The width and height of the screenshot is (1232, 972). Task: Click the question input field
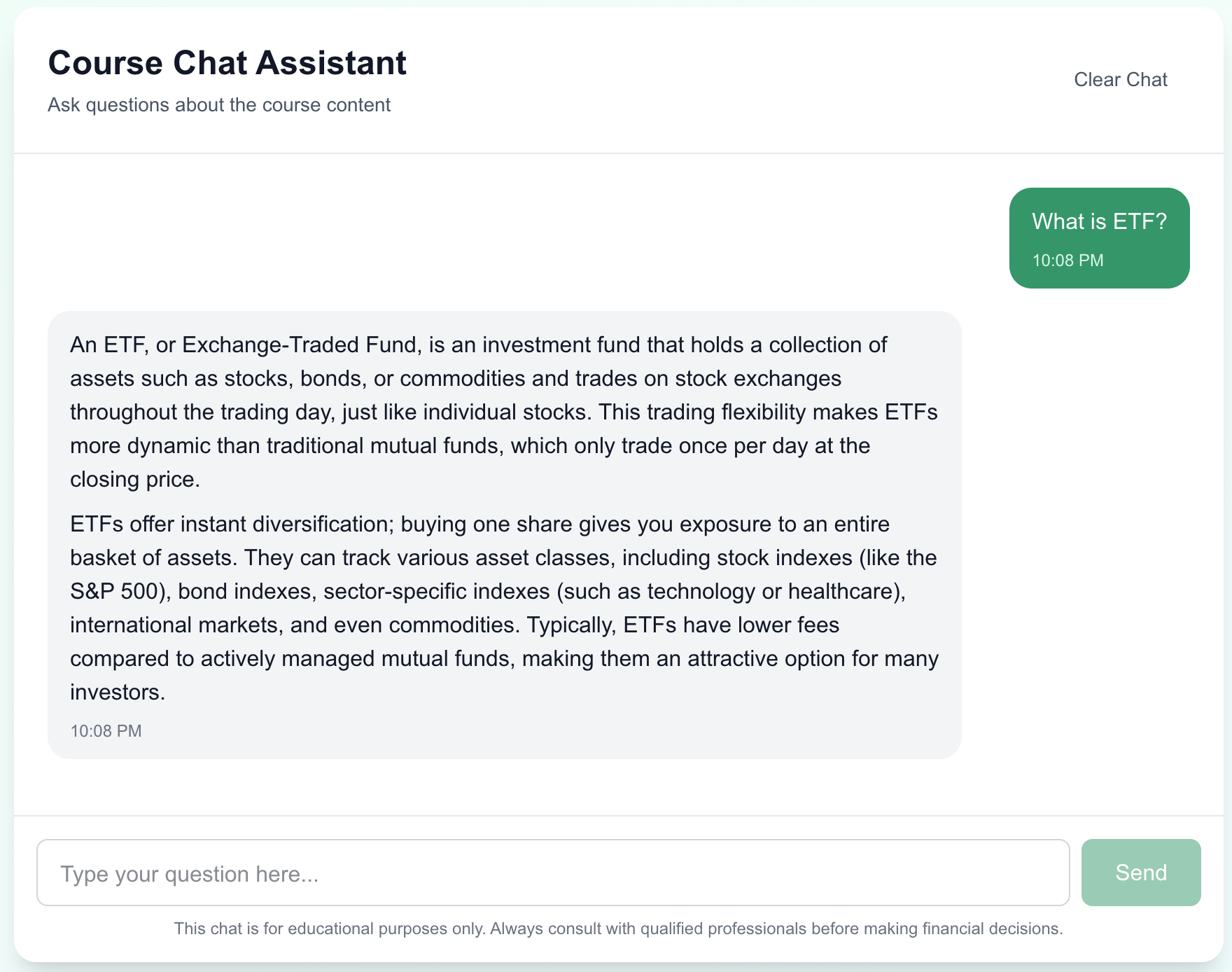coord(553,872)
